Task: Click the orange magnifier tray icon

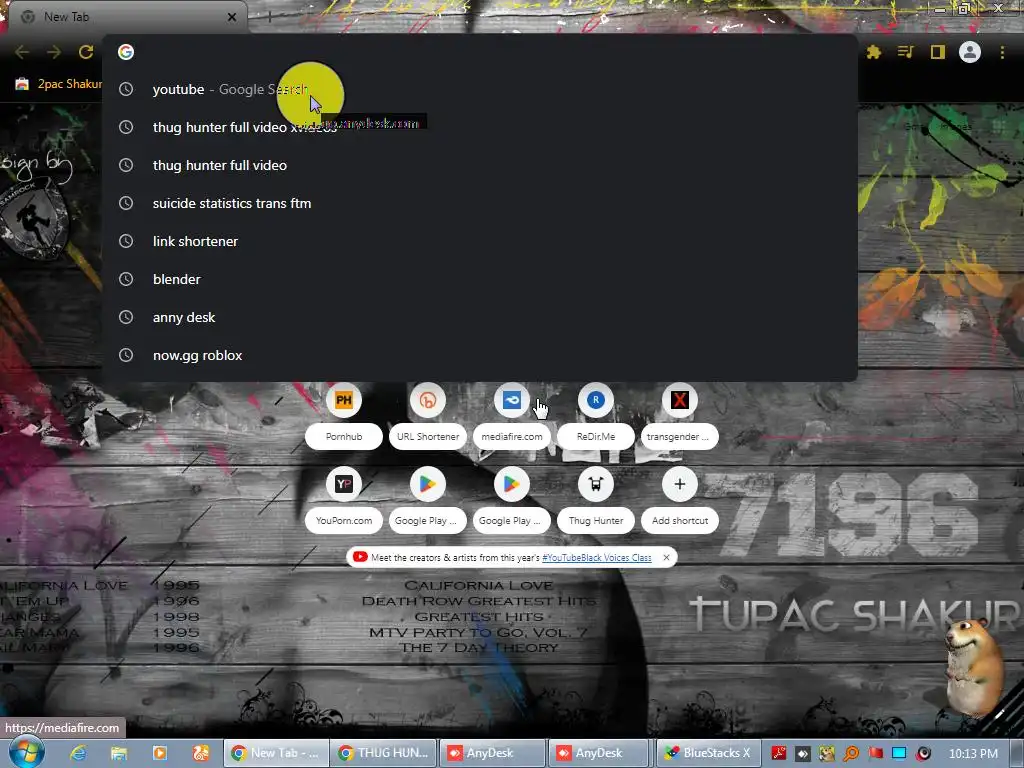Action: tap(851, 754)
